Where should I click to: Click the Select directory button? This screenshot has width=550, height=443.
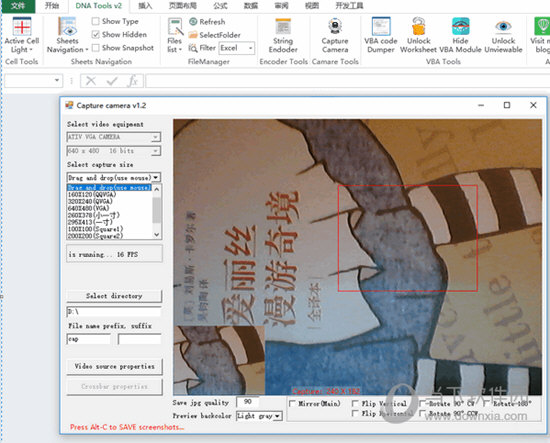(x=114, y=296)
